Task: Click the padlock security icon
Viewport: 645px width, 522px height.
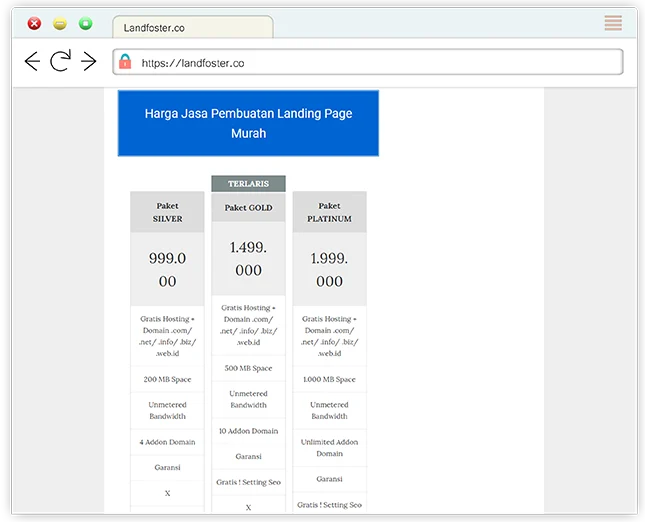Action: 125,62
